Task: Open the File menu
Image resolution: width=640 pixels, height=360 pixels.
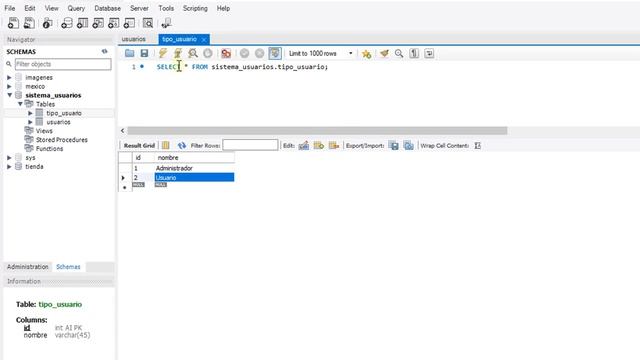Action: point(10,8)
